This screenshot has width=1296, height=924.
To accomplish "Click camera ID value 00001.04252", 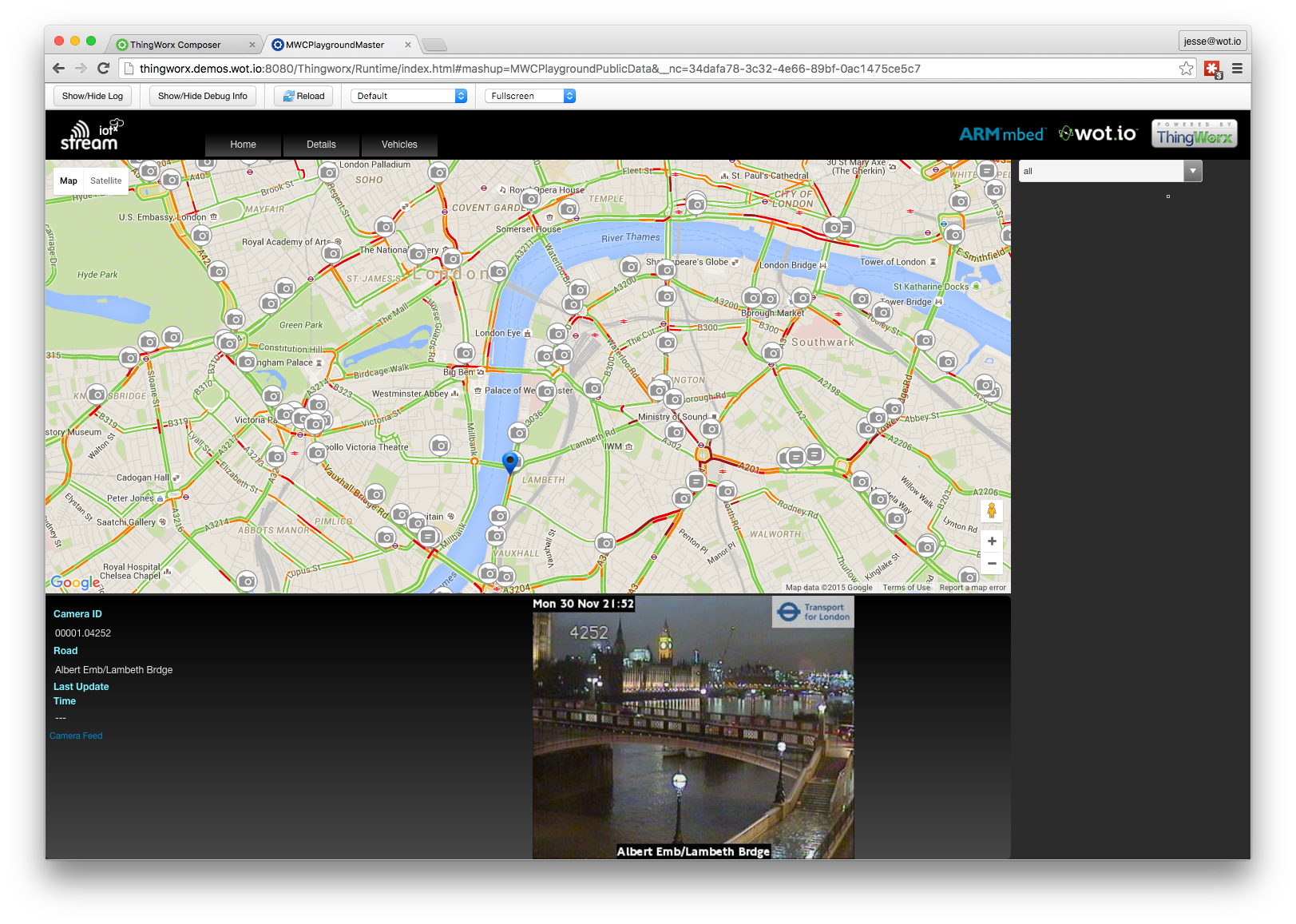I will [83, 633].
